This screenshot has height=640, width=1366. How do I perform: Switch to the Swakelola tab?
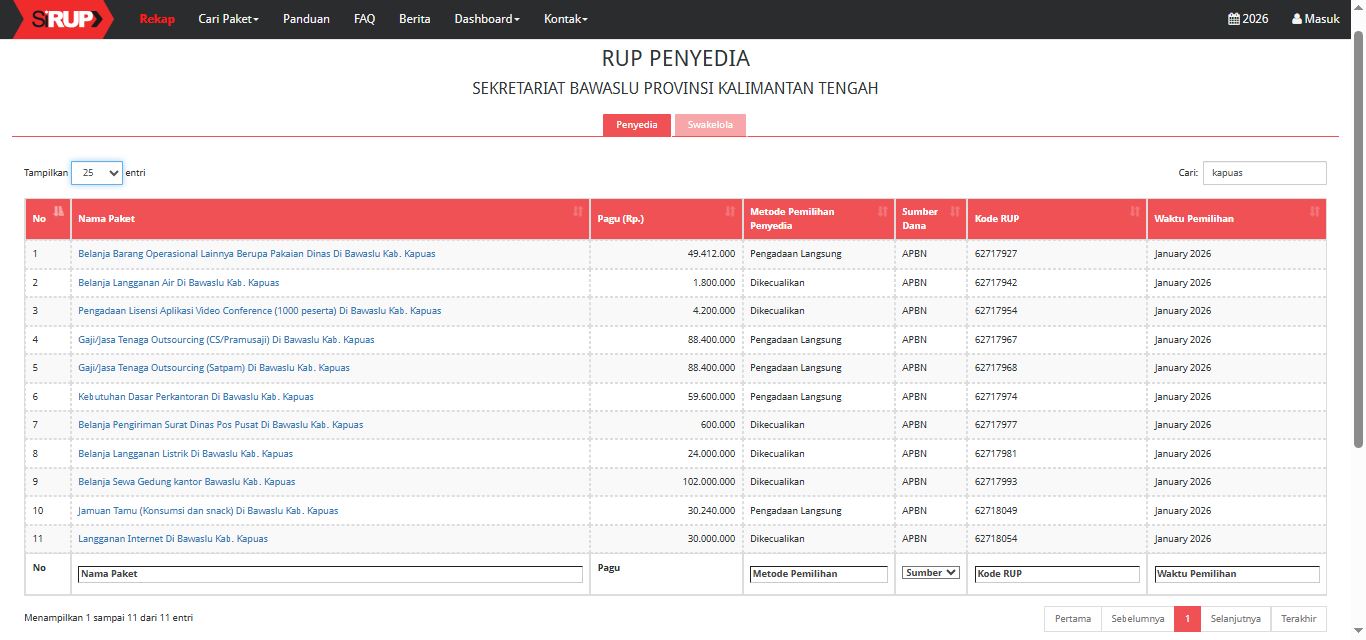710,125
